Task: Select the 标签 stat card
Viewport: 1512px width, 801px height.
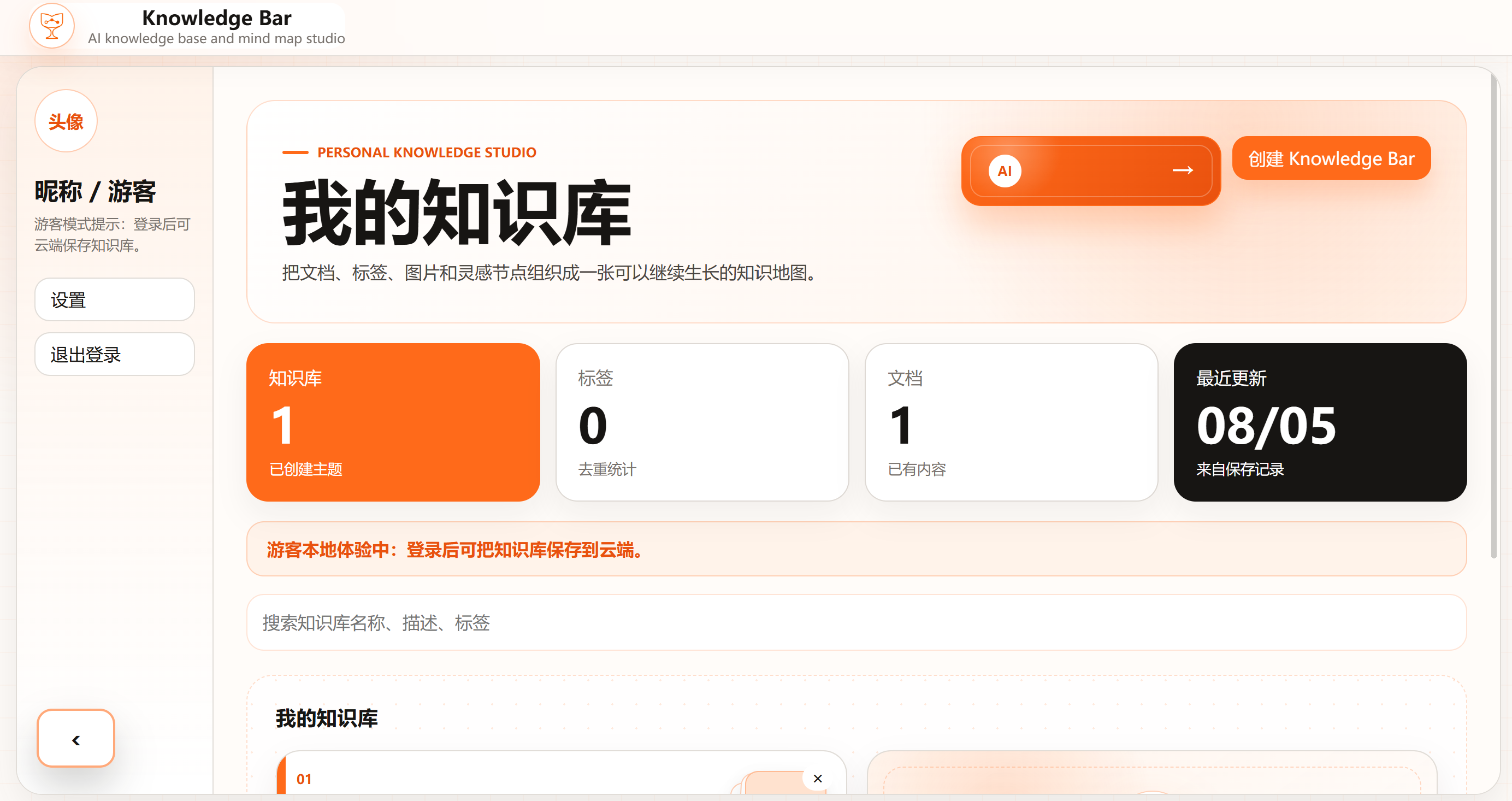Action: [702, 422]
